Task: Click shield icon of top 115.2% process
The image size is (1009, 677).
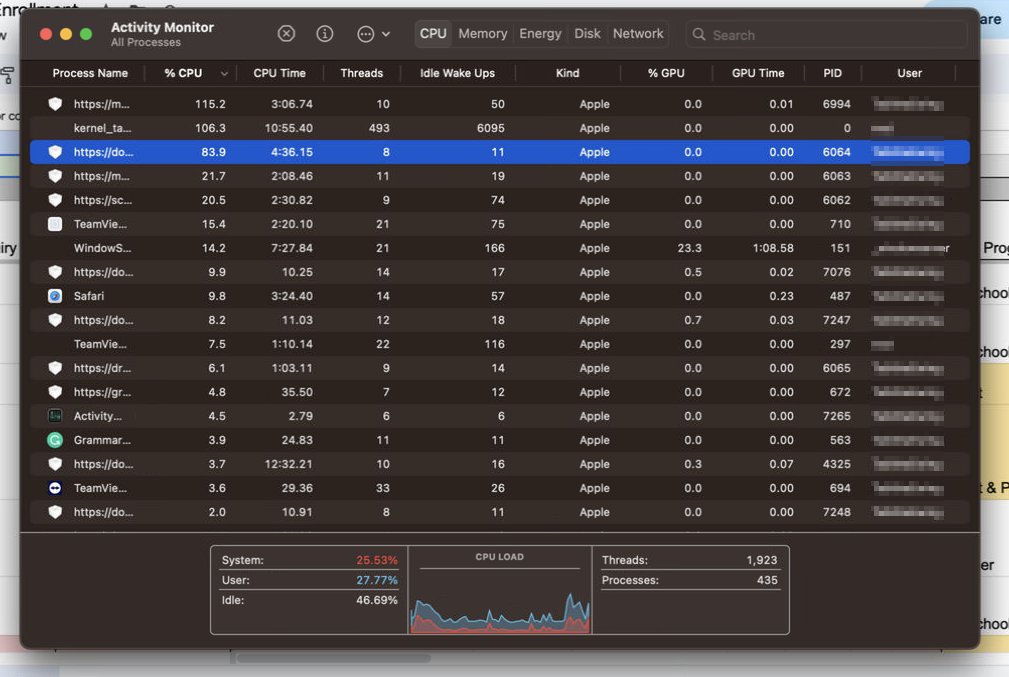Action: [x=55, y=104]
